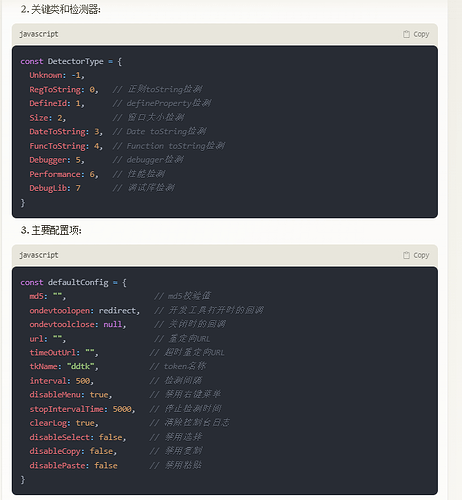This screenshot has height=500, width=462.
Task: Click the 'Unknown: -1,' line
Action: click(x=57, y=75)
